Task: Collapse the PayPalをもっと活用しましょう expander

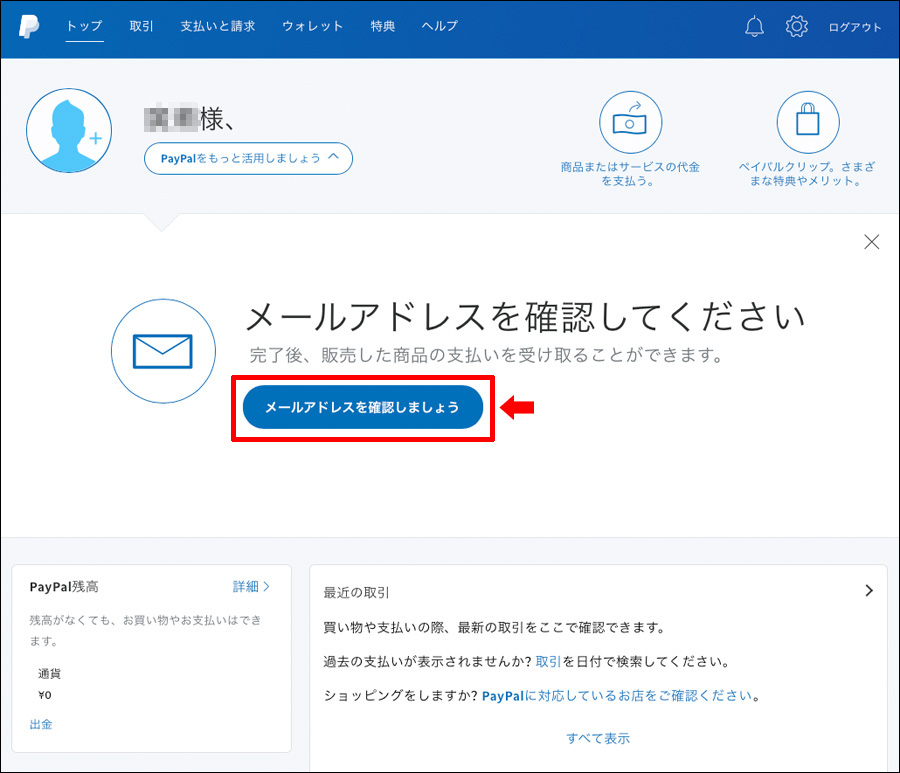Action: tap(248, 158)
